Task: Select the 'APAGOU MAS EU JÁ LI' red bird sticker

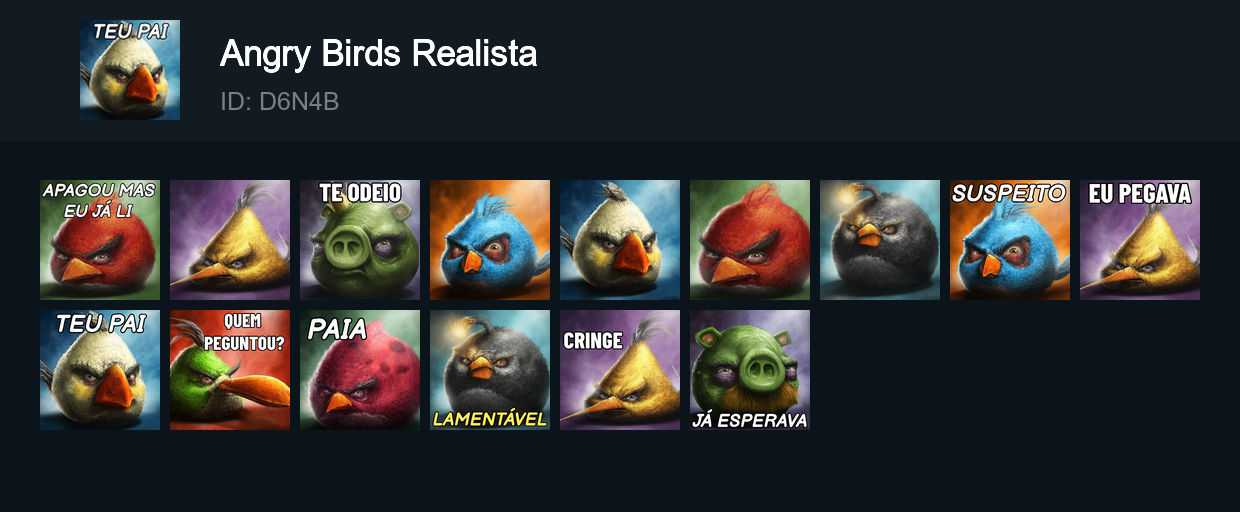Action: [100, 240]
